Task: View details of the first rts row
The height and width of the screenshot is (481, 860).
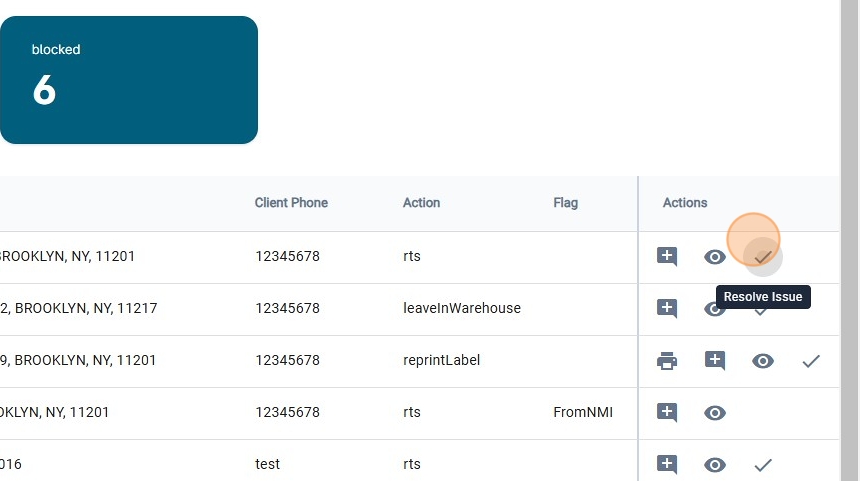Action: pos(715,257)
